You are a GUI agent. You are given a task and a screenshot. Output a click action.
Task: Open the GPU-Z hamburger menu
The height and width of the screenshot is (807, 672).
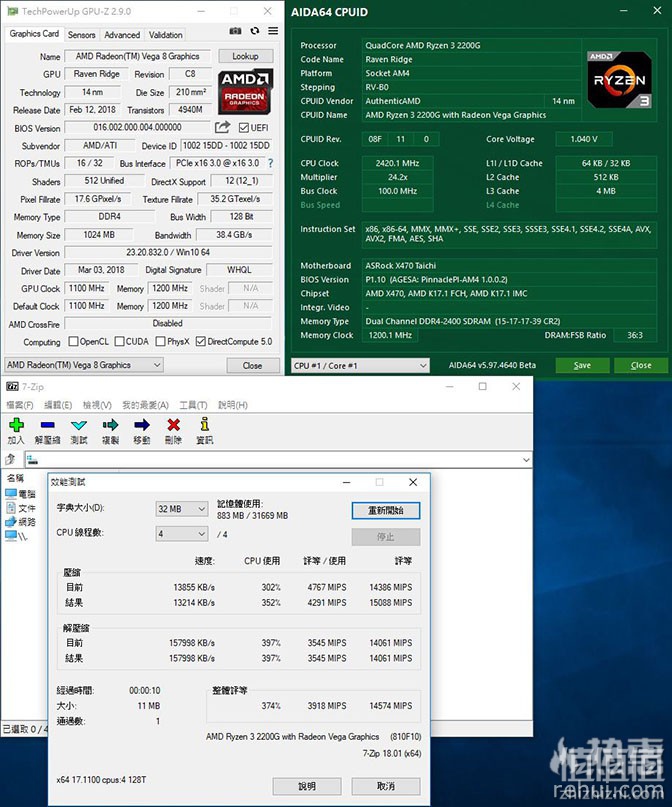tap(273, 31)
